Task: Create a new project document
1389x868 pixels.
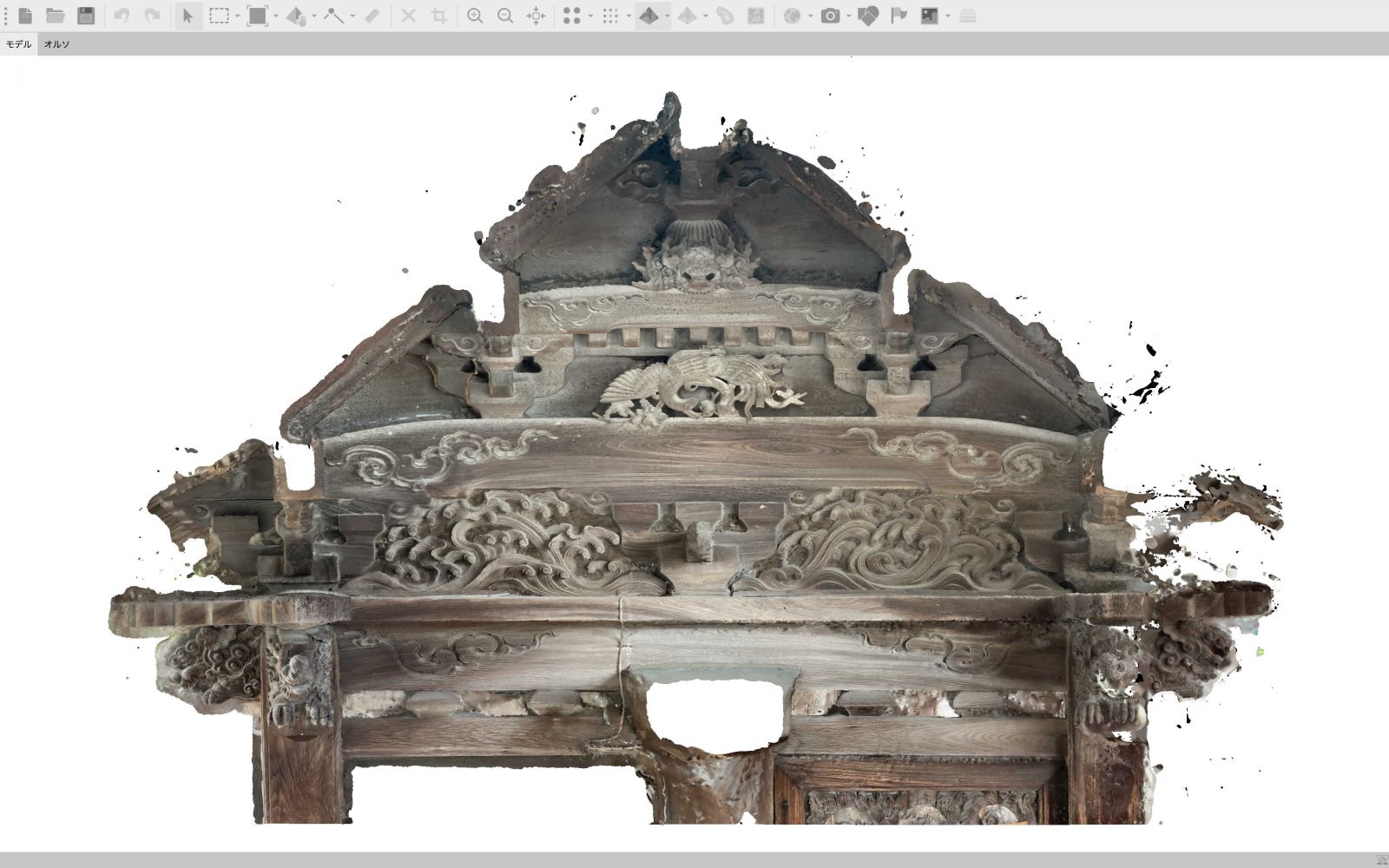Action: click(25, 16)
